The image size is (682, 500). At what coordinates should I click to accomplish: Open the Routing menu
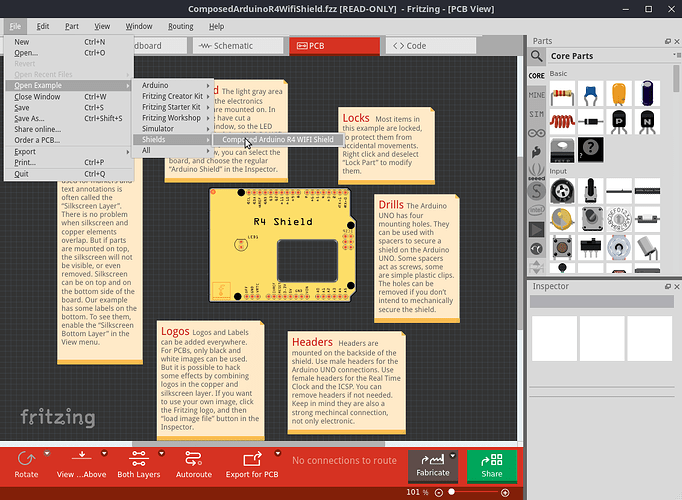click(x=181, y=27)
